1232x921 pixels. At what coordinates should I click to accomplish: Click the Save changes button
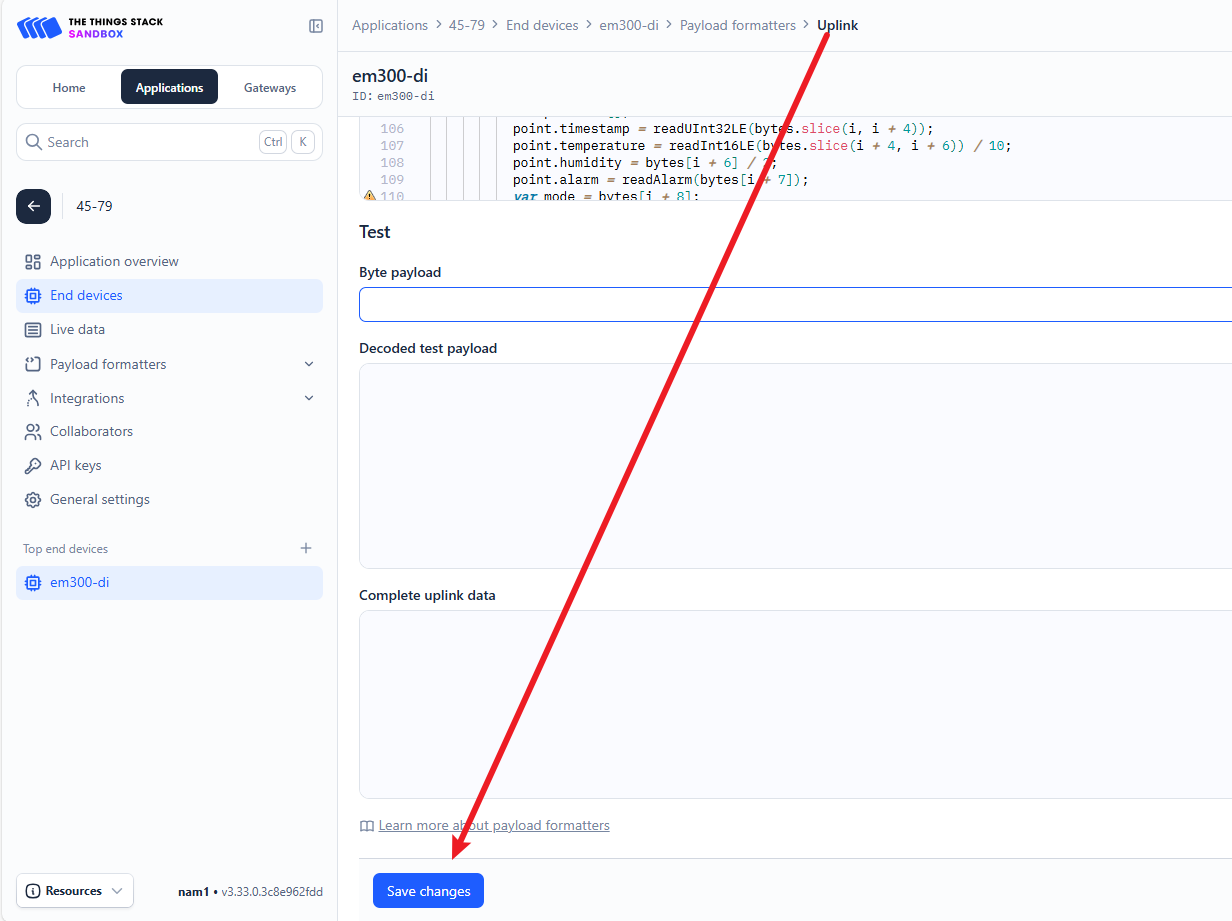(428, 891)
